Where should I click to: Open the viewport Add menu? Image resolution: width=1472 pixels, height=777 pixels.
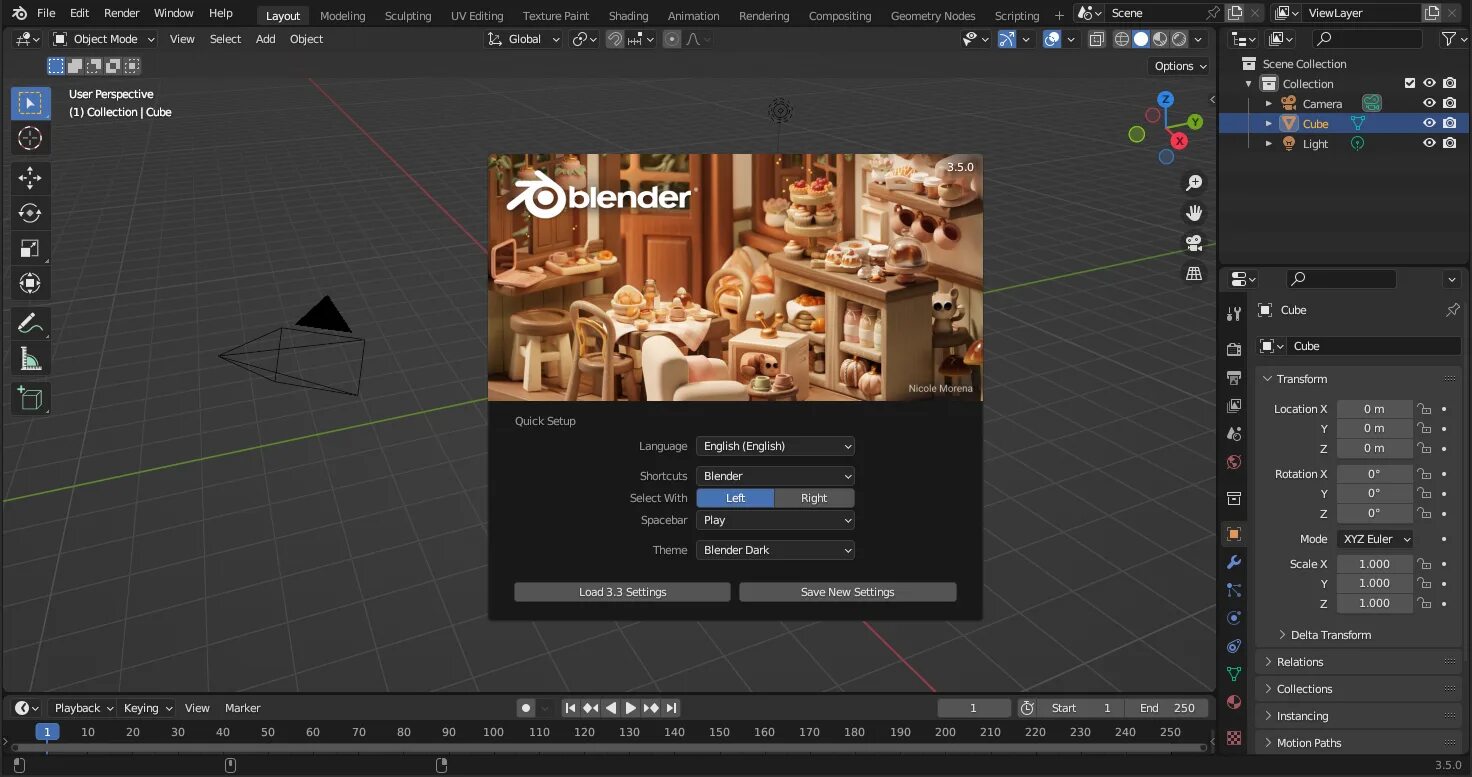[265, 39]
